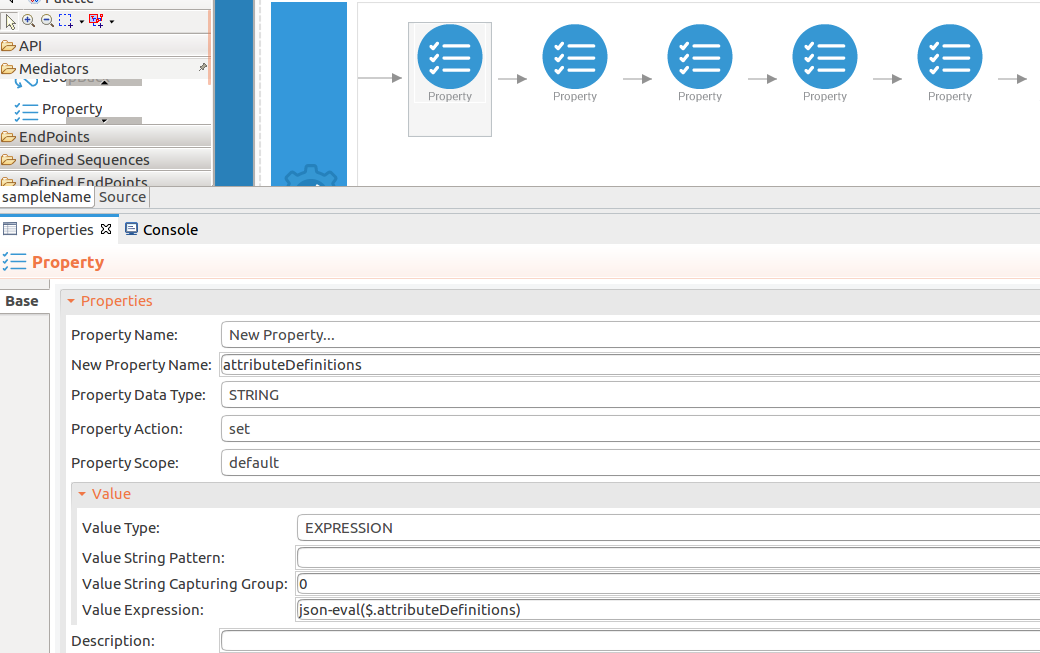Click the Zoom Out magnifier tool
This screenshot has height=653, width=1040.
(47, 21)
